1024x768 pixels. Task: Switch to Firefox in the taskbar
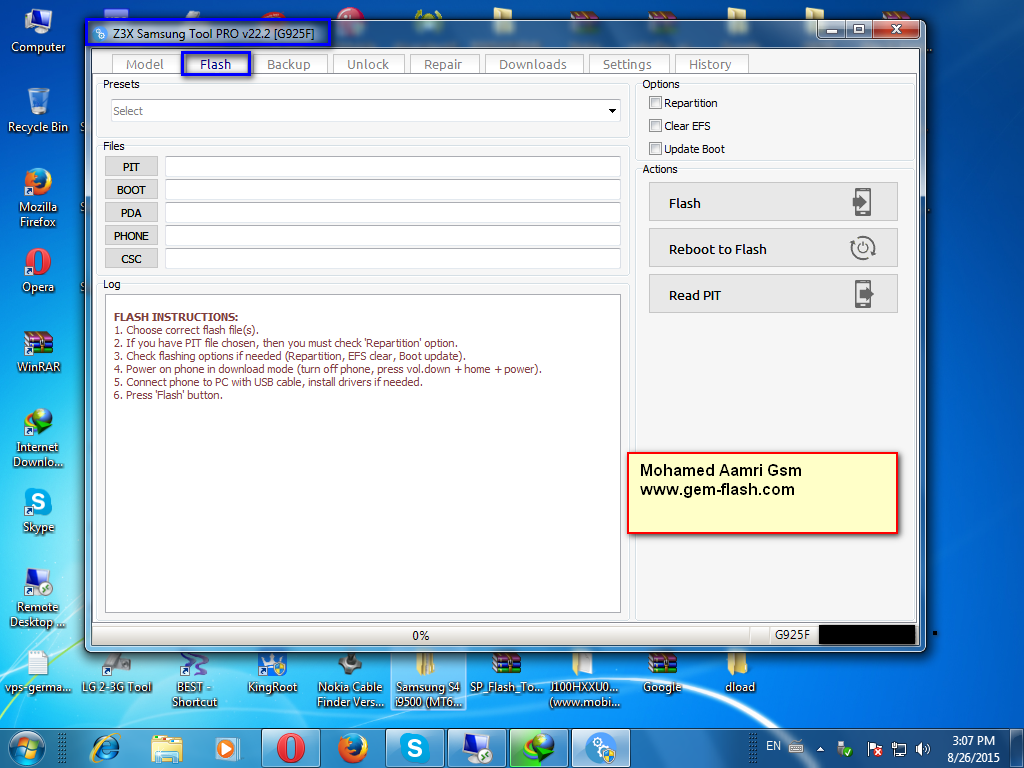point(353,748)
